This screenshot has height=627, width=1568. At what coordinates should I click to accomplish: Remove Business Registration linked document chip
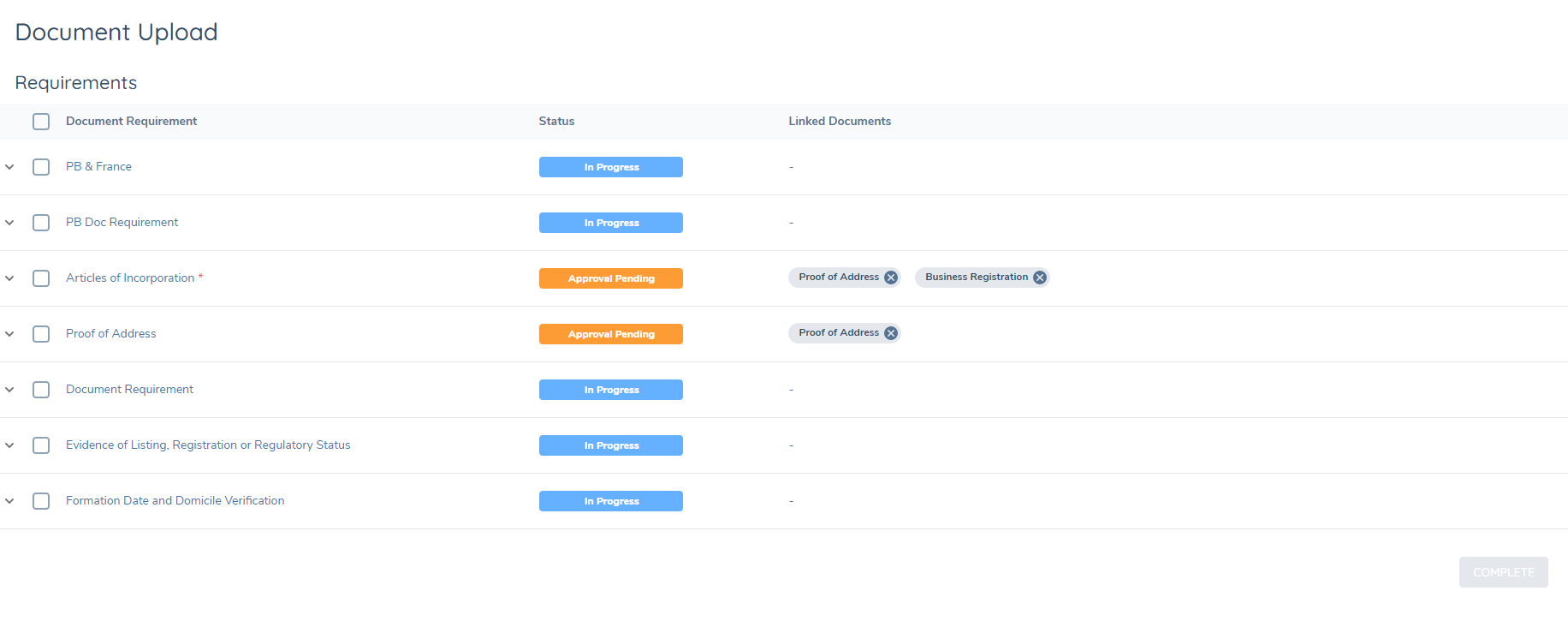click(1039, 278)
